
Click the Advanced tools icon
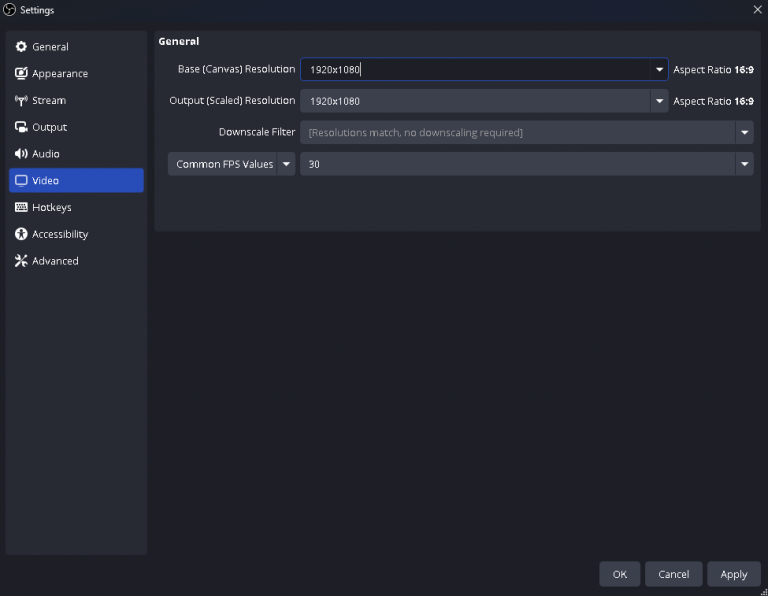pos(21,261)
